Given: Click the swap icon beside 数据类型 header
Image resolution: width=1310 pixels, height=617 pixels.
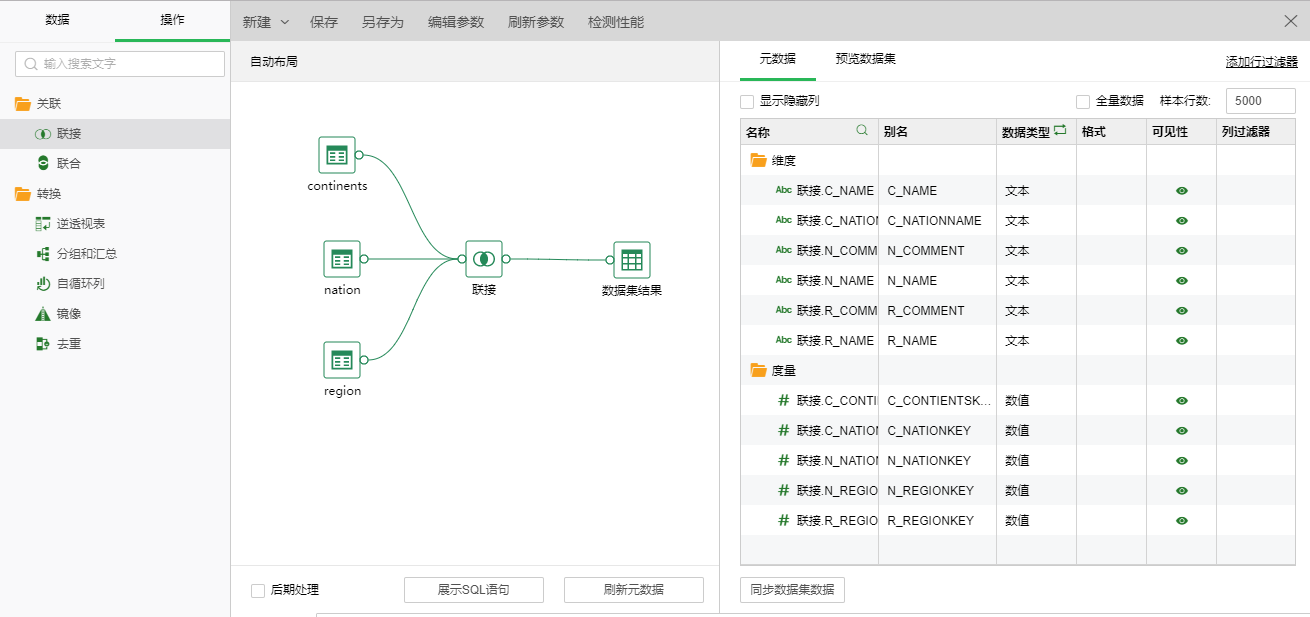Looking at the screenshot, I should click(x=1060, y=131).
